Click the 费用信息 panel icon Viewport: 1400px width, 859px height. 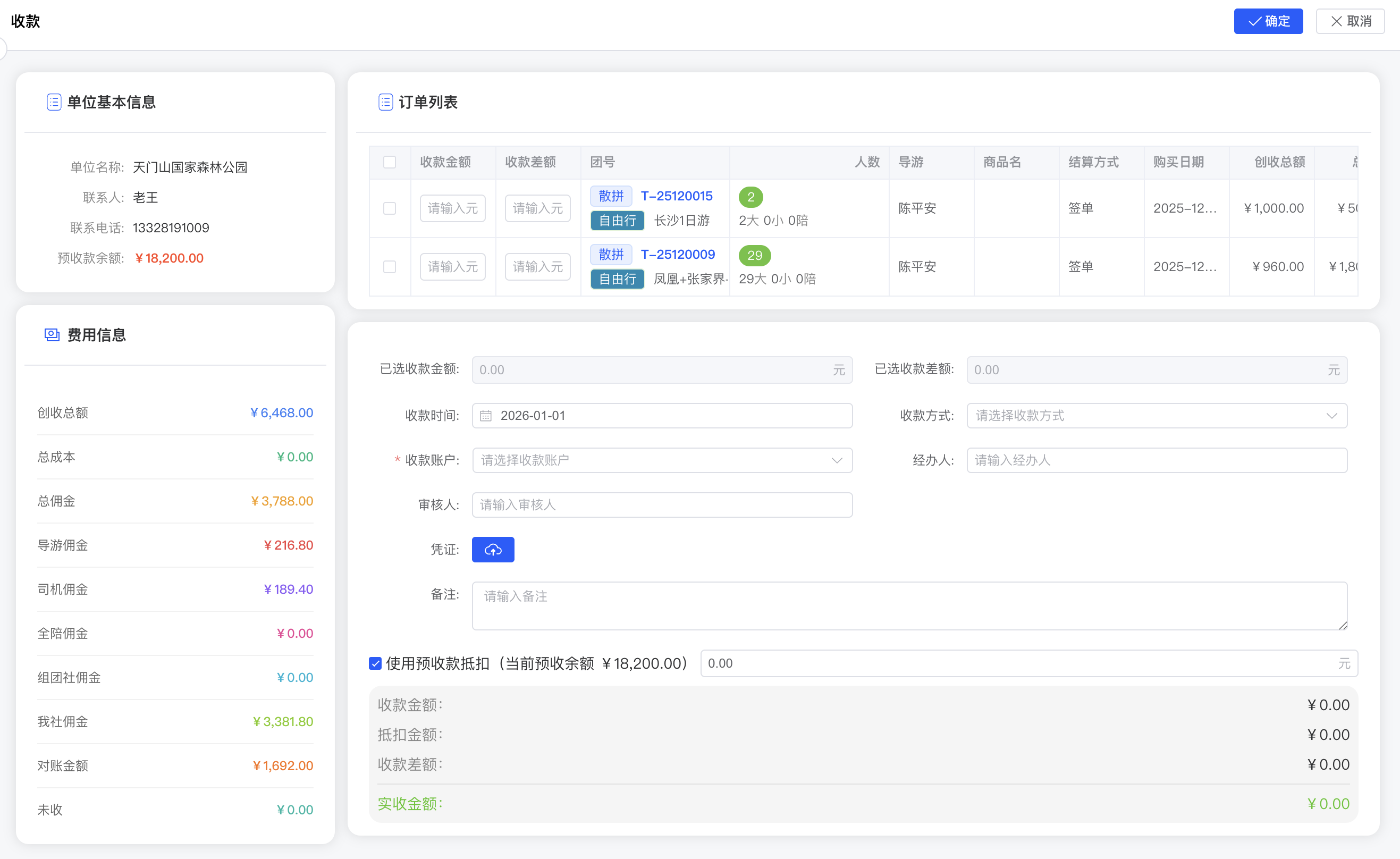pyautogui.click(x=51, y=335)
